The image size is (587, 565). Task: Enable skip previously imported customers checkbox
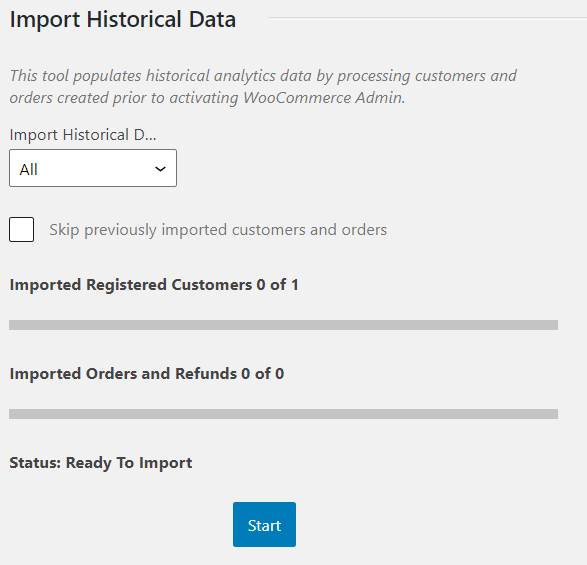point(22,230)
